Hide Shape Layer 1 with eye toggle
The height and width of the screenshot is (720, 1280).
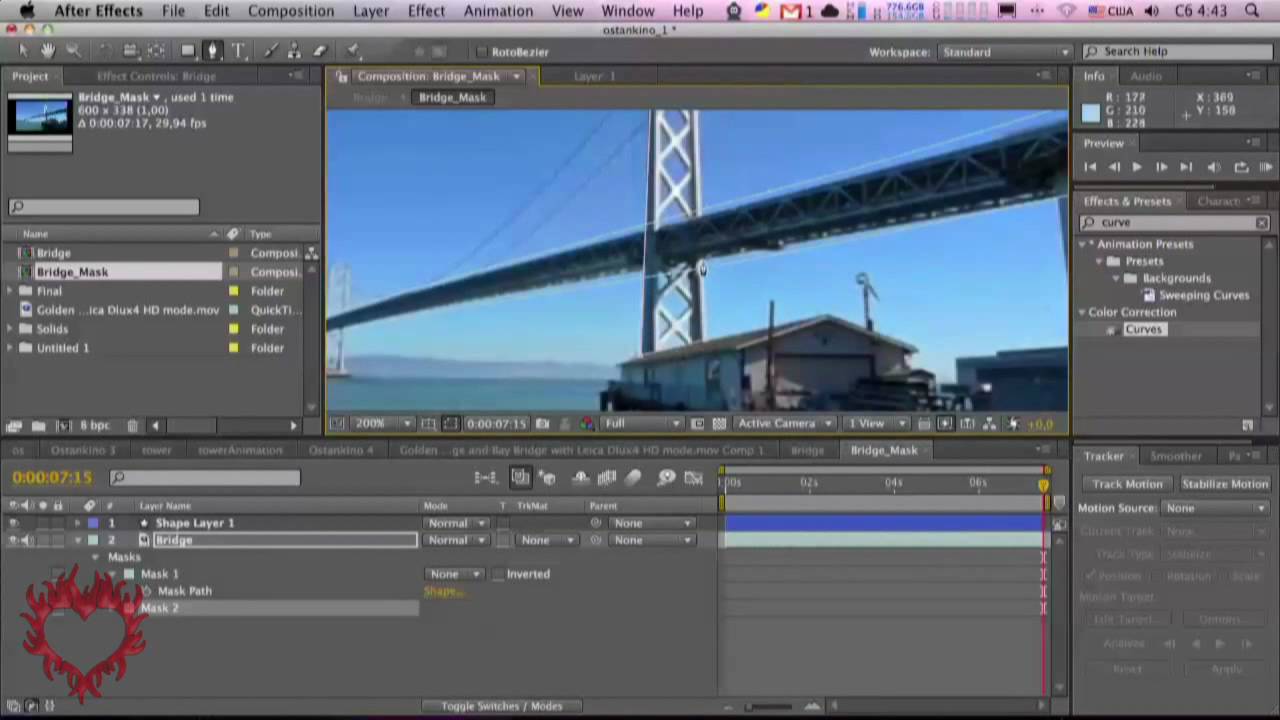coord(13,523)
